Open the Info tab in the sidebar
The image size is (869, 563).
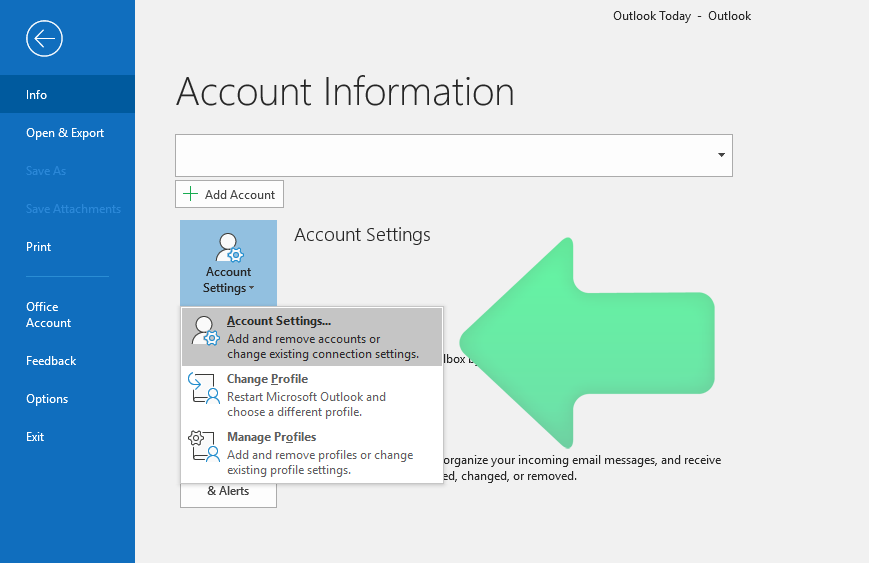point(67,94)
